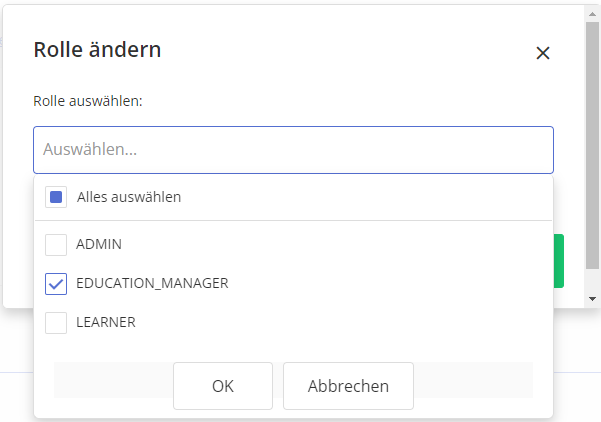Confirm selection with the OK button

223,386
